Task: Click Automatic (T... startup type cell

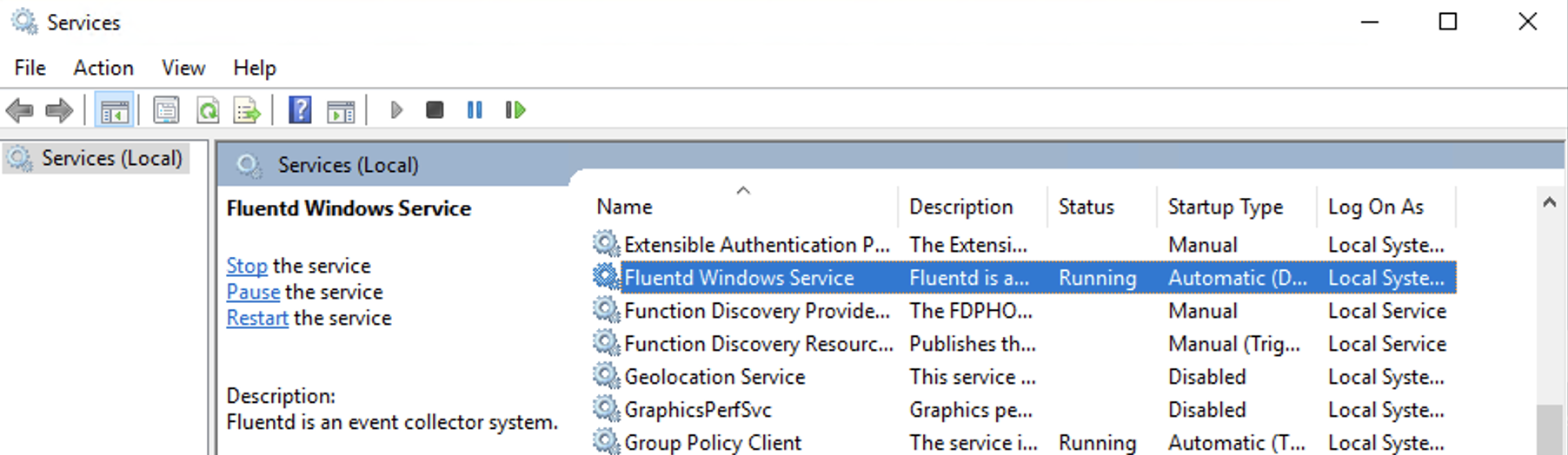Action: tap(1237, 443)
